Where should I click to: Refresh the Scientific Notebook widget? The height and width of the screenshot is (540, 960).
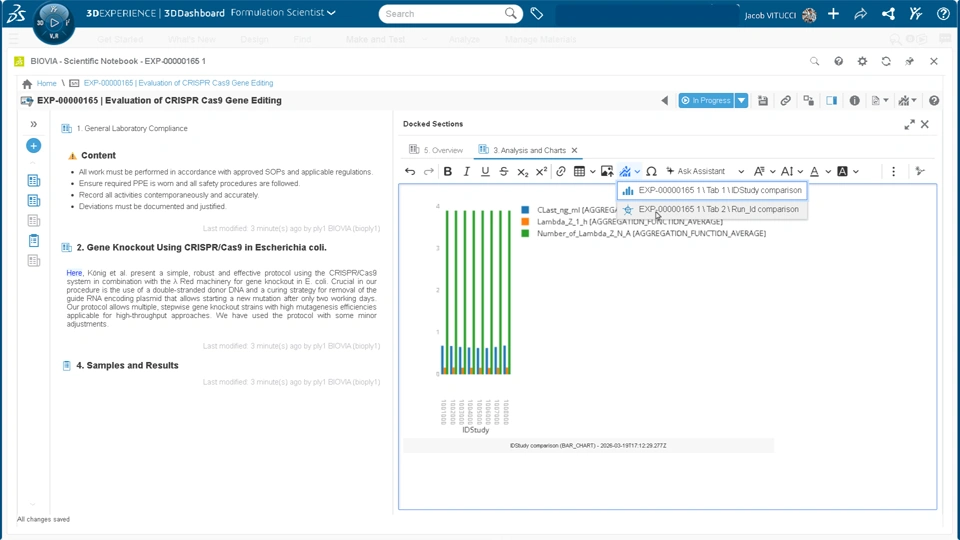coord(886,61)
